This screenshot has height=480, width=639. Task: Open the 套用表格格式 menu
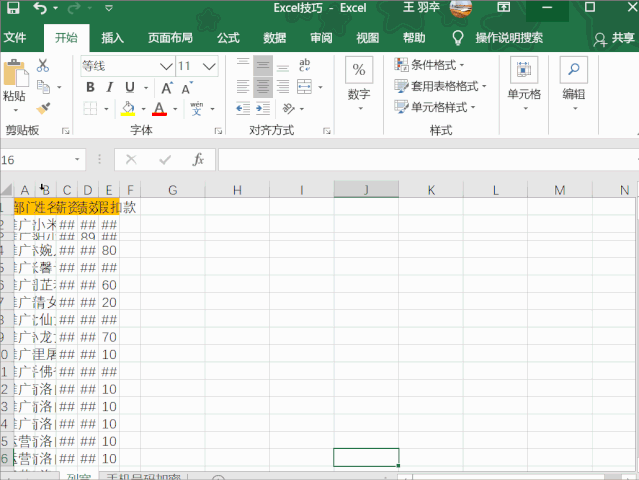tap(441, 86)
